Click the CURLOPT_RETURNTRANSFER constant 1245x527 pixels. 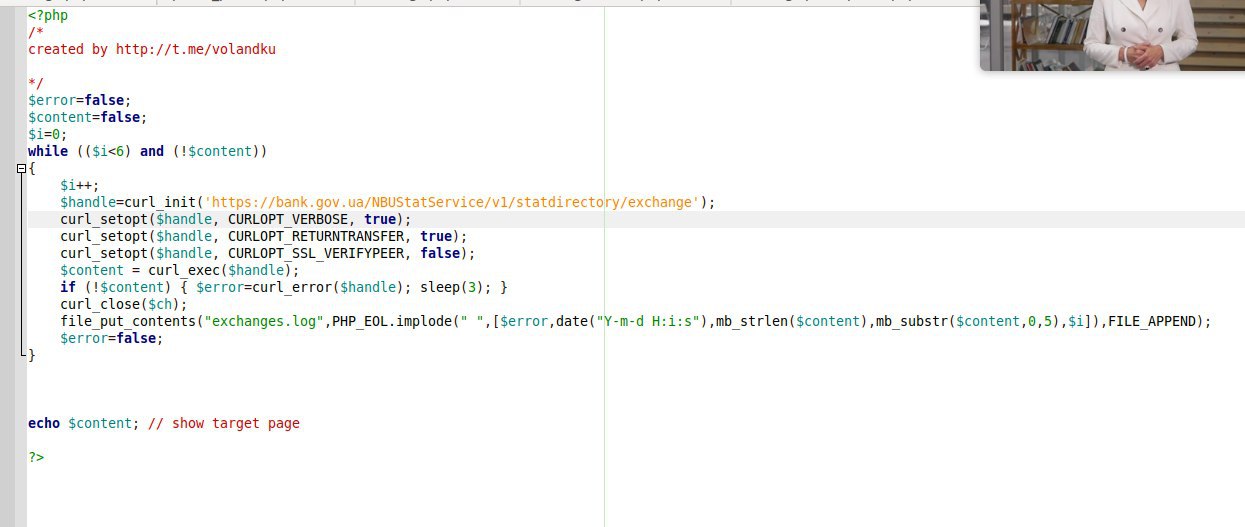click(x=316, y=236)
